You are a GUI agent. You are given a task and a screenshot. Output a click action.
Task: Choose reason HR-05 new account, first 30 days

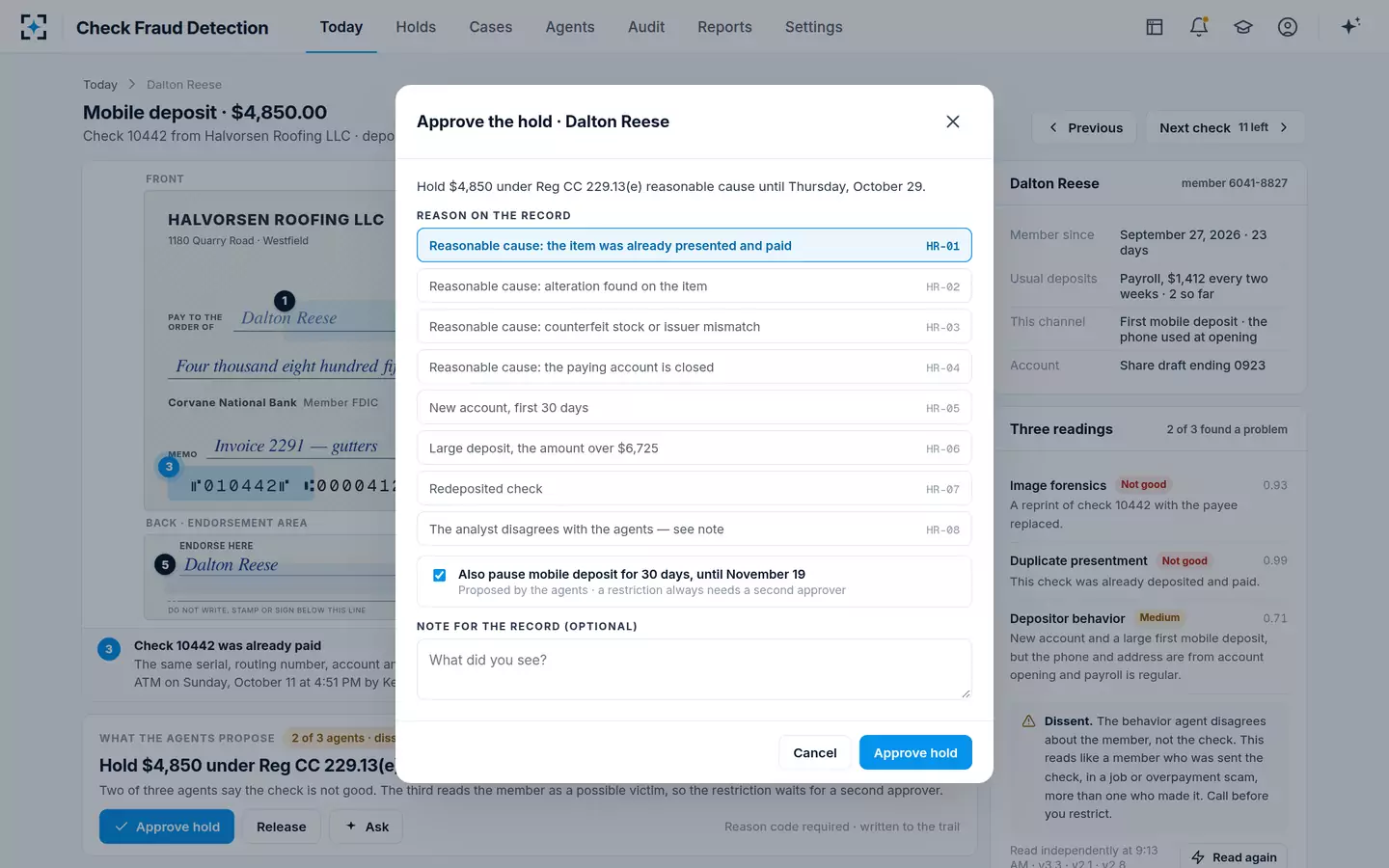point(694,408)
